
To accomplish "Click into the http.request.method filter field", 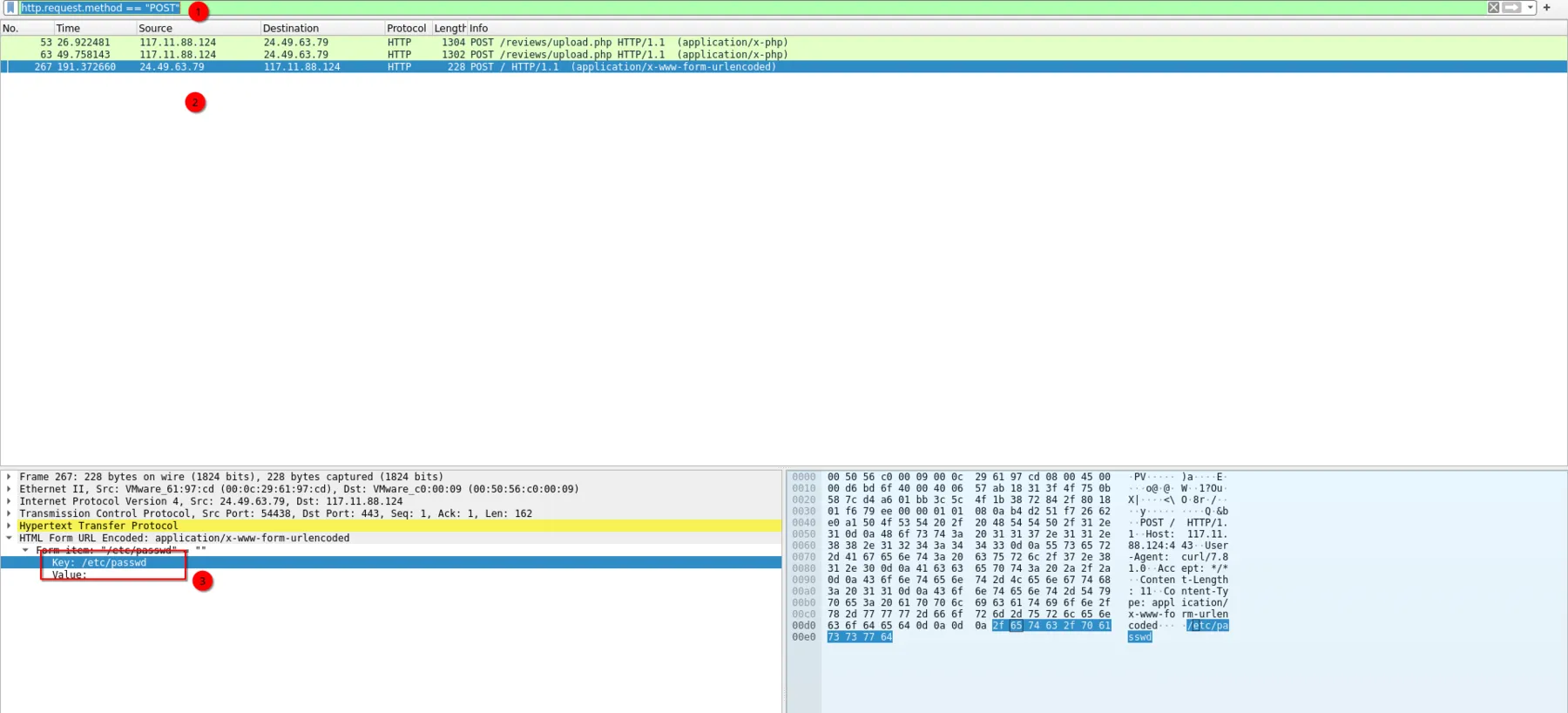I will (749, 8).
